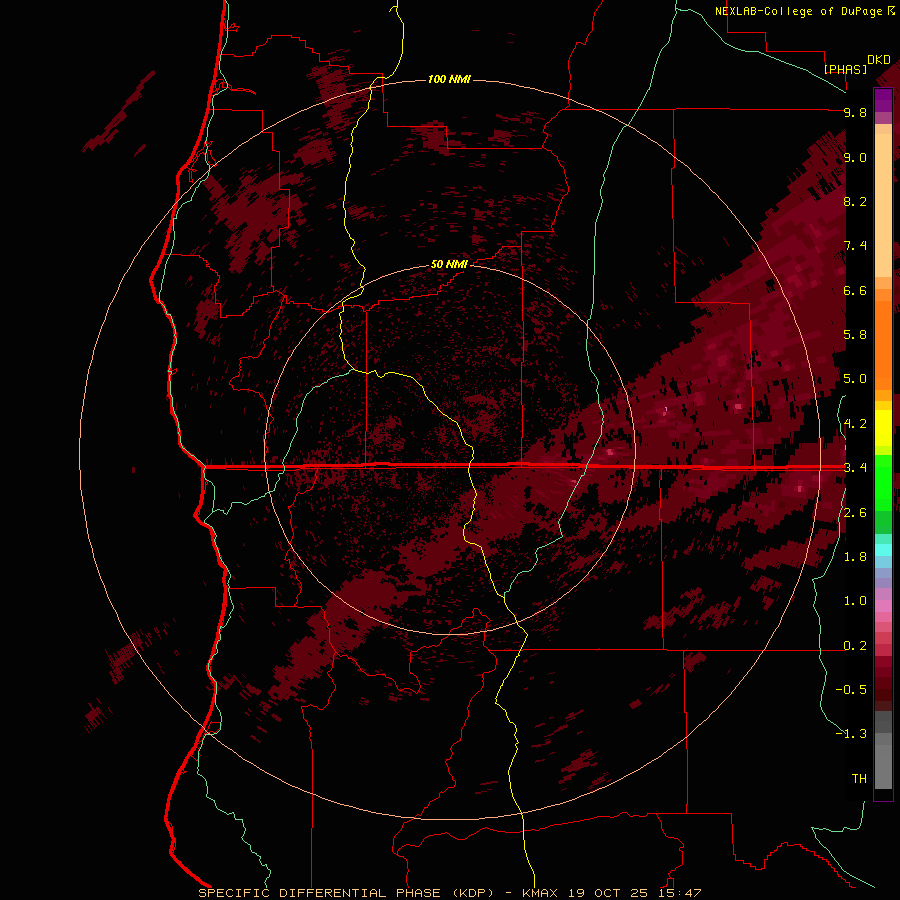Click the pink color band in legend
Image resolution: width=900 pixels, height=900 pixels.
pyautogui.click(x=883, y=606)
